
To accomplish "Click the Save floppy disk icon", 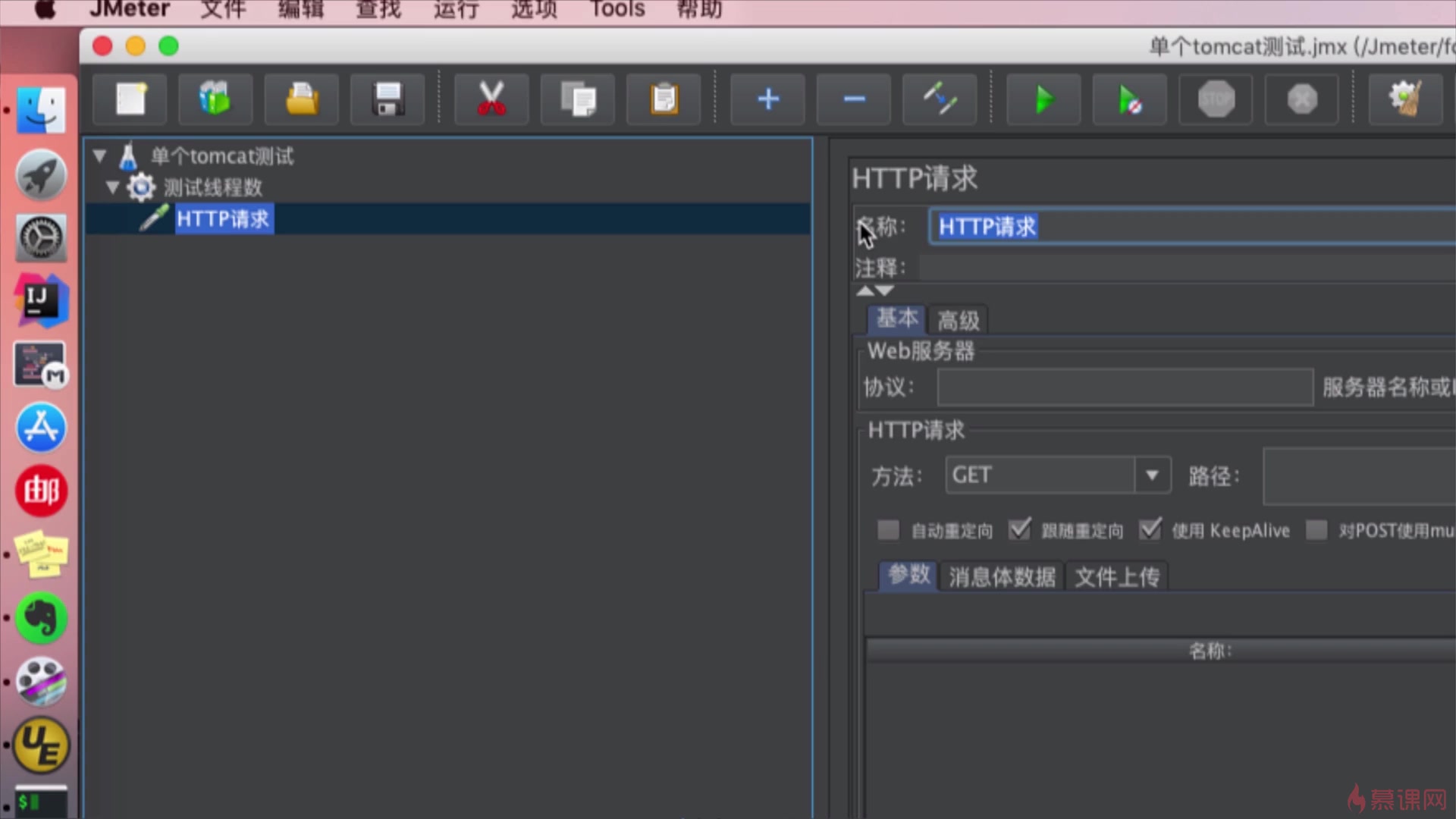I will pyautogui.click(x=388, y=99).
